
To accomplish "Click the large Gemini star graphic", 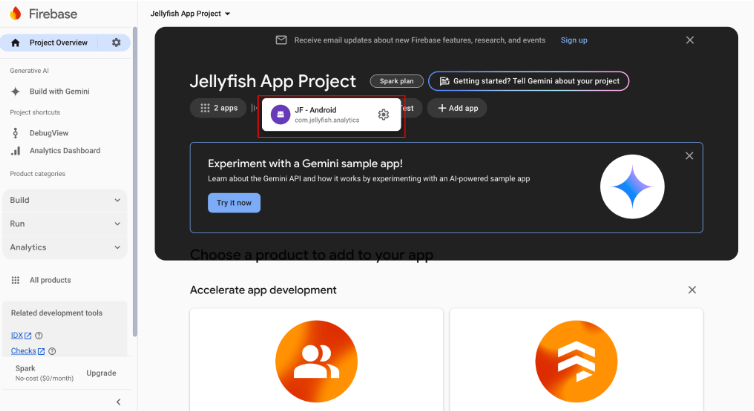I will point(632,187).
